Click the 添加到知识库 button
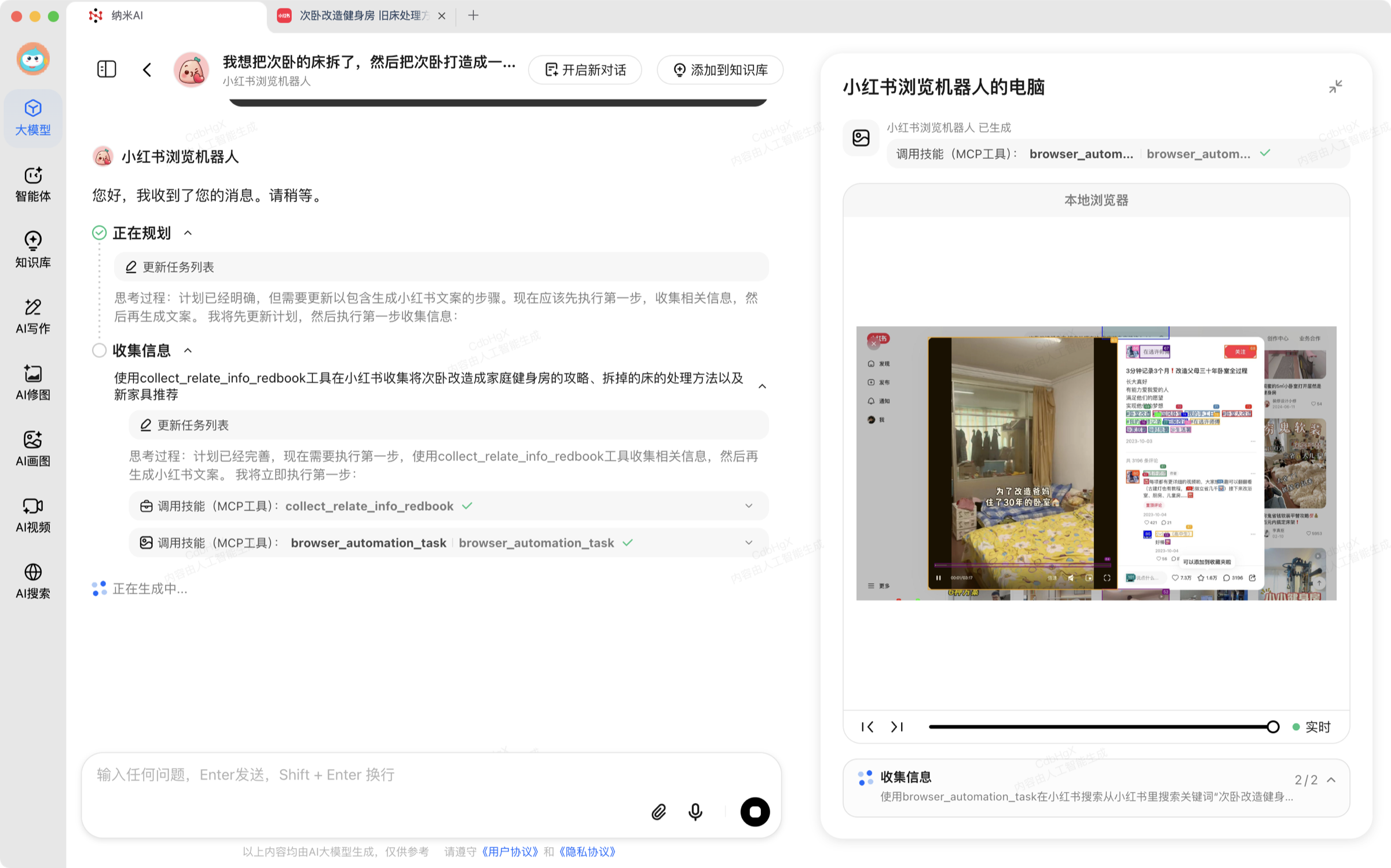The width and height of the screenshot is (1391, 868). 720,70
